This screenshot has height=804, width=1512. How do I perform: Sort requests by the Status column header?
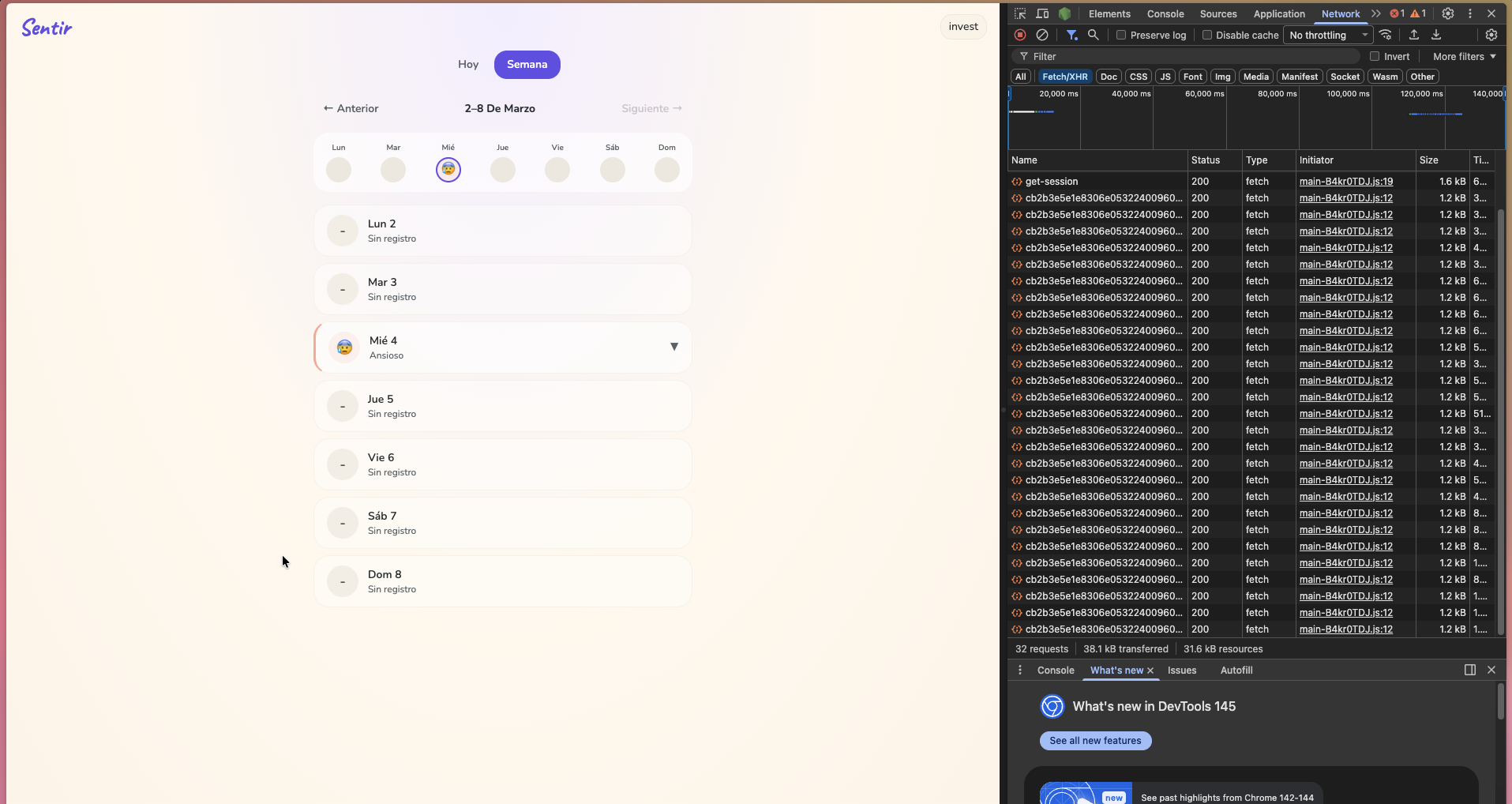click(x=1215, y=160)
